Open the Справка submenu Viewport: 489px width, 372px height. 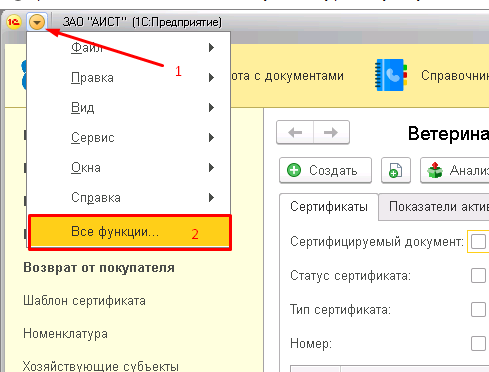pyautogui.click(x=128, y=198)
